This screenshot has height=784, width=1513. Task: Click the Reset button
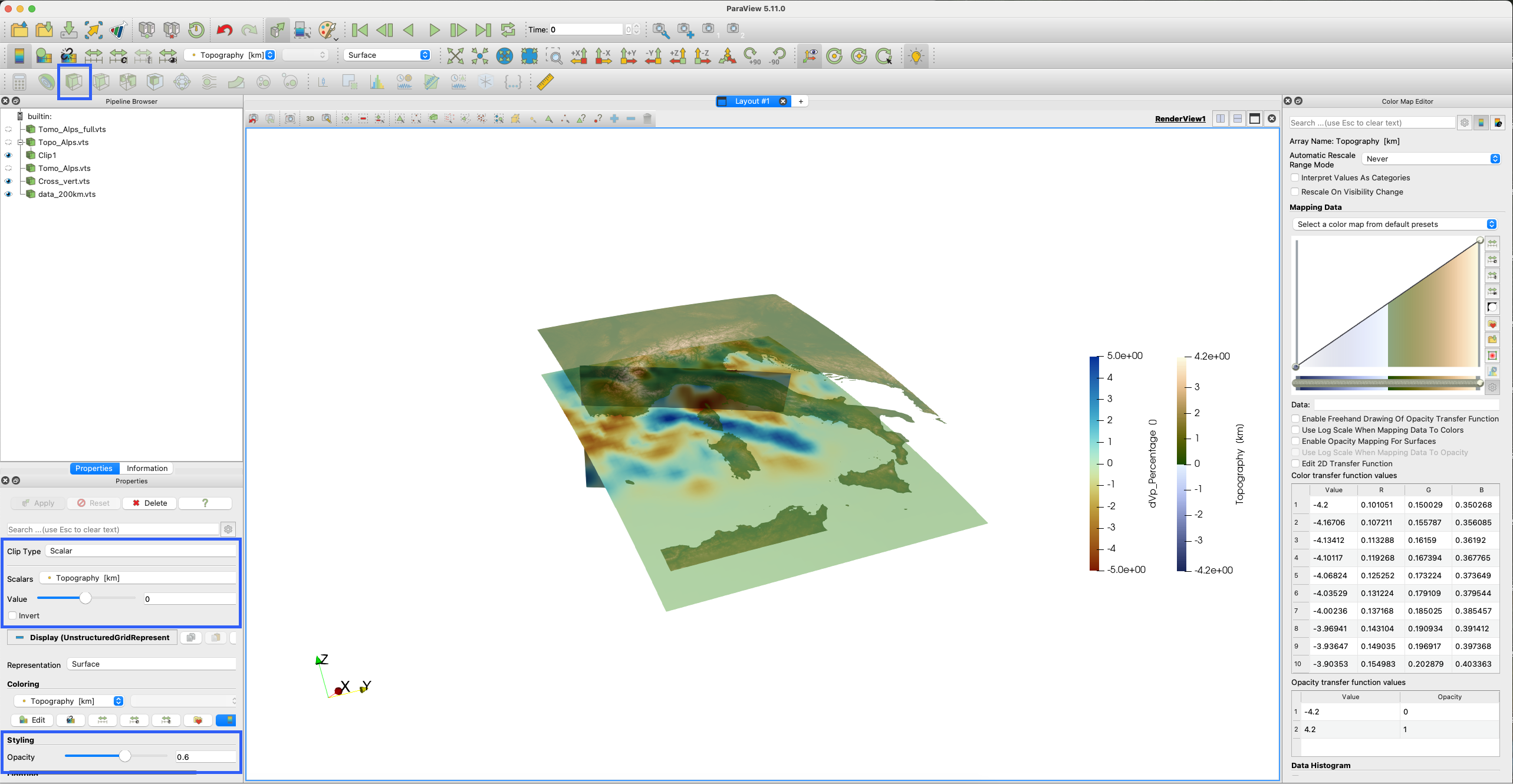click(94, 503)
